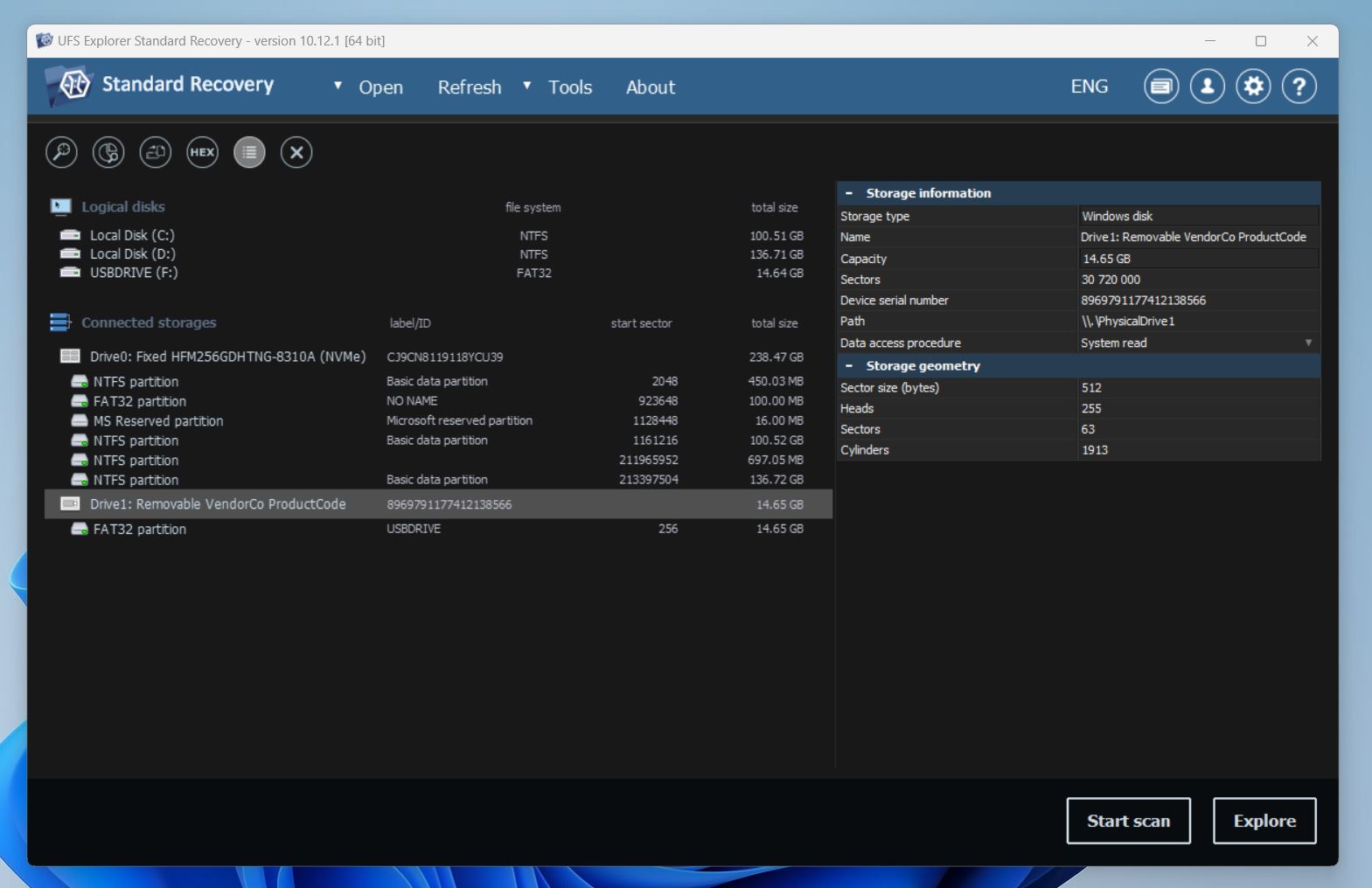Viewport: 1372px width, 888px height.
Task: Select NTFS partition at start sector 2048
Action: 438,381
